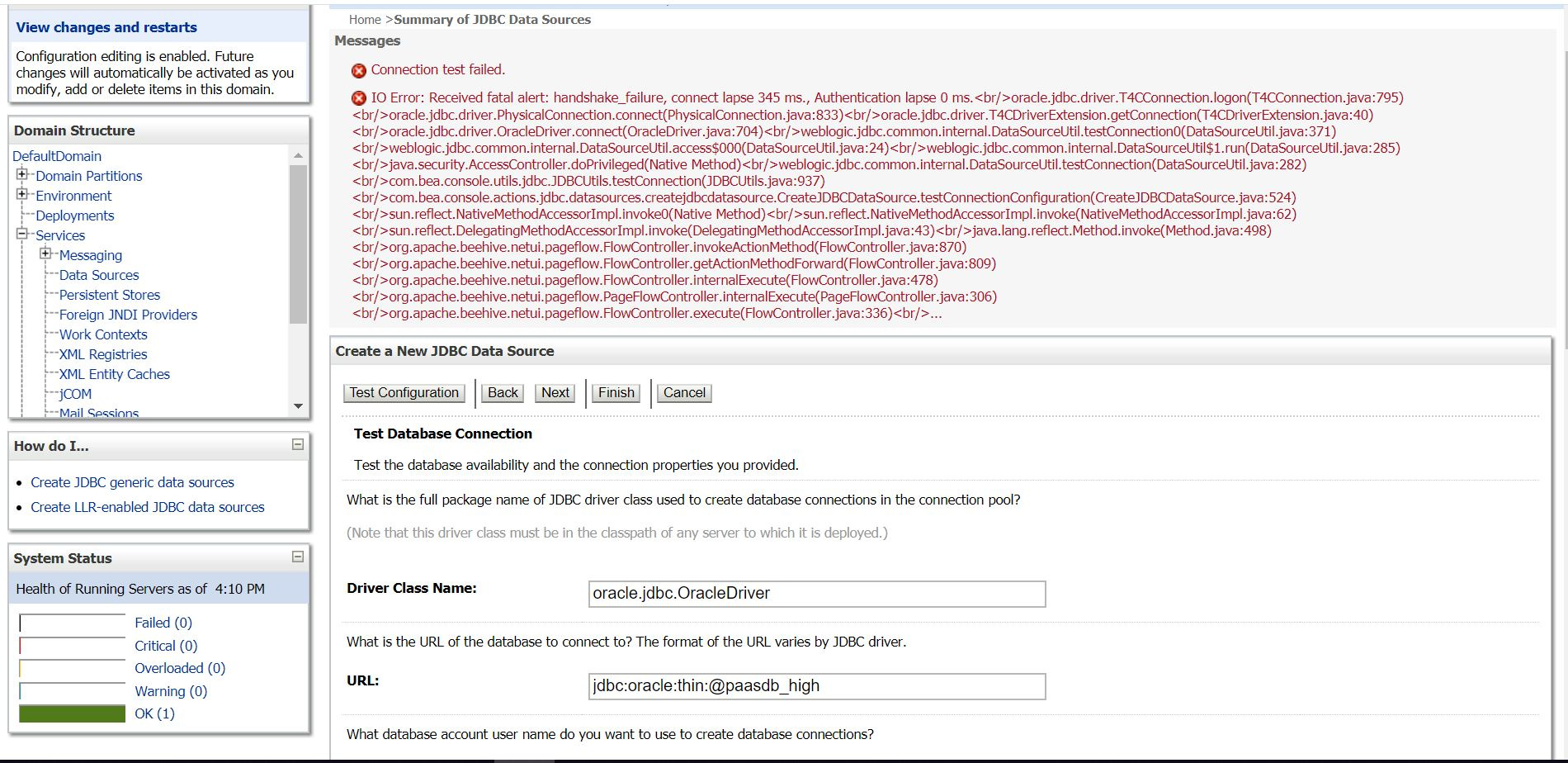
Task: Collapse the Services tree node
Action: pyautogui.click(x=22, y=234)
